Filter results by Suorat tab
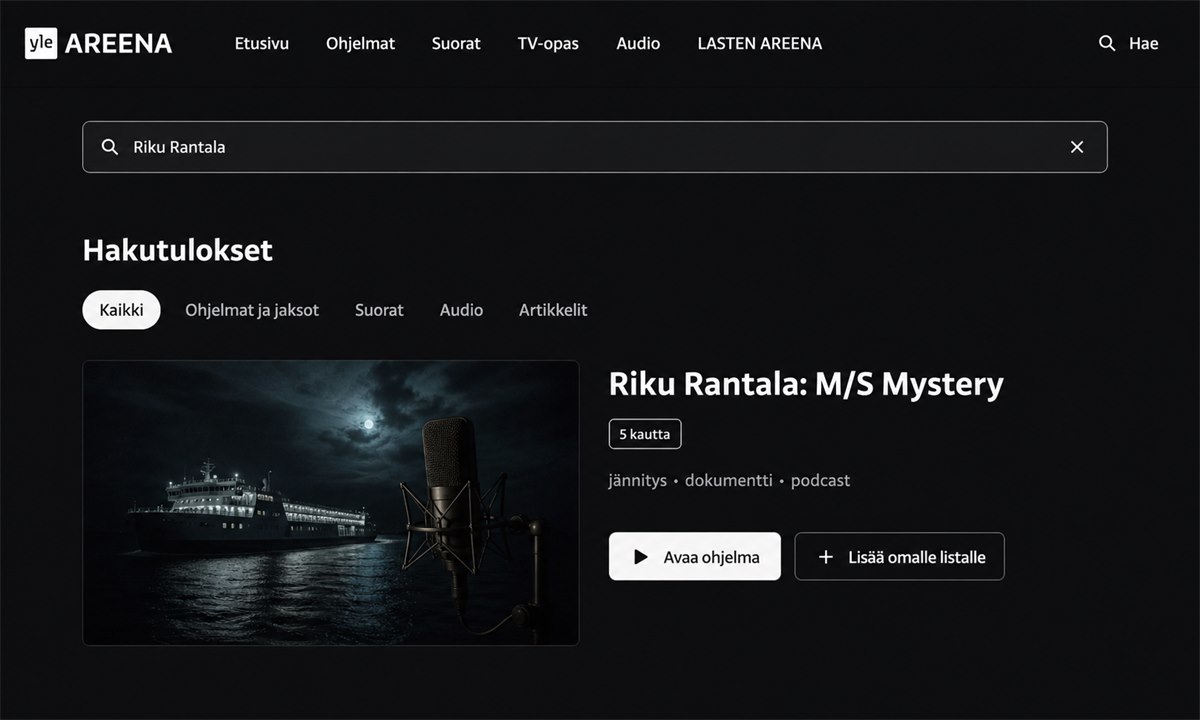Screen dimensions: 1200x720 coord(379,310)
